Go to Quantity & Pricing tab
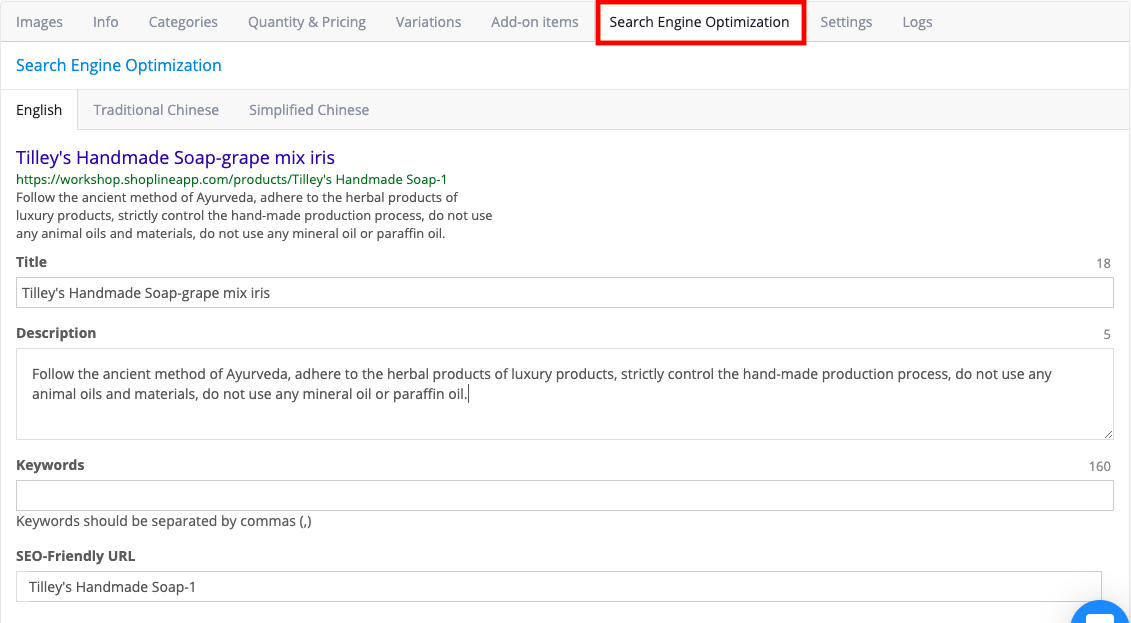 (x=307, y=22)
